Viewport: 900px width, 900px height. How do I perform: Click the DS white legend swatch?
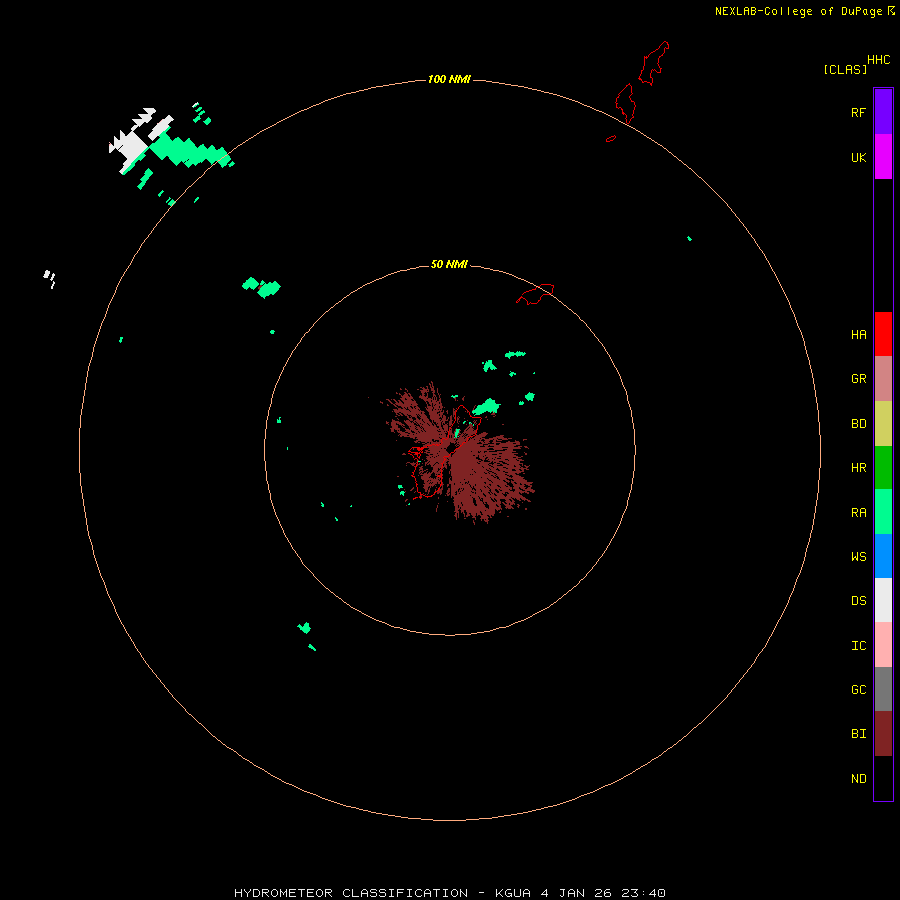[883, 600]
